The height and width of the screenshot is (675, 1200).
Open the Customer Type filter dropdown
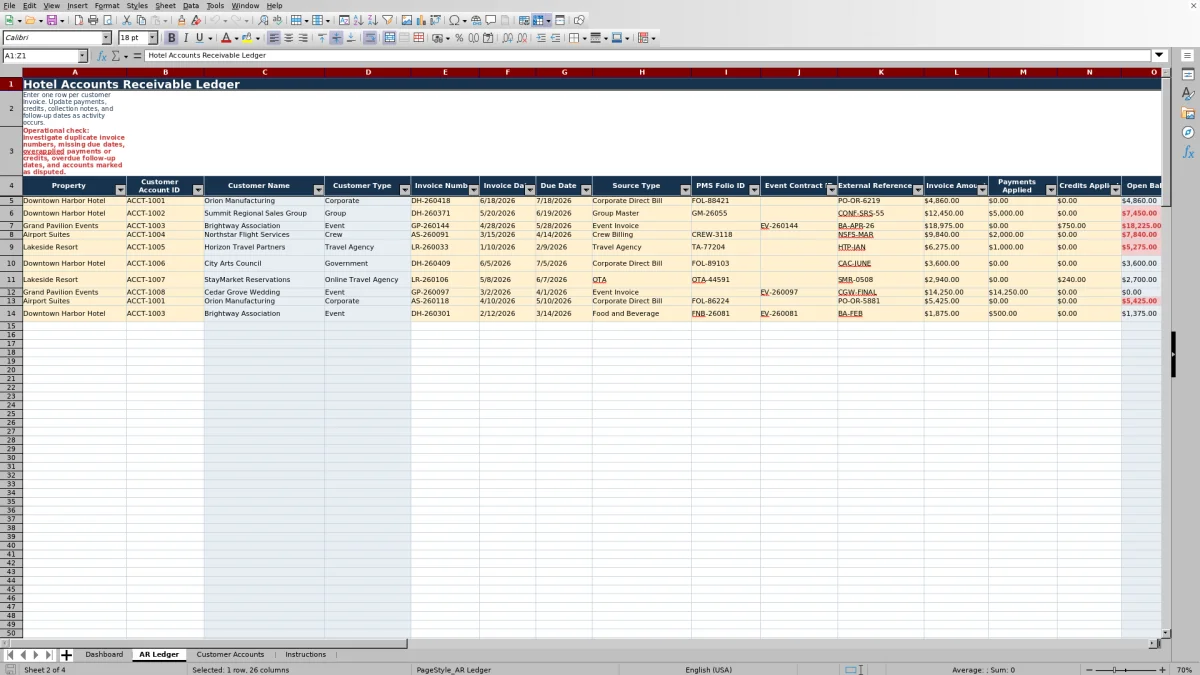coord(405,190)
